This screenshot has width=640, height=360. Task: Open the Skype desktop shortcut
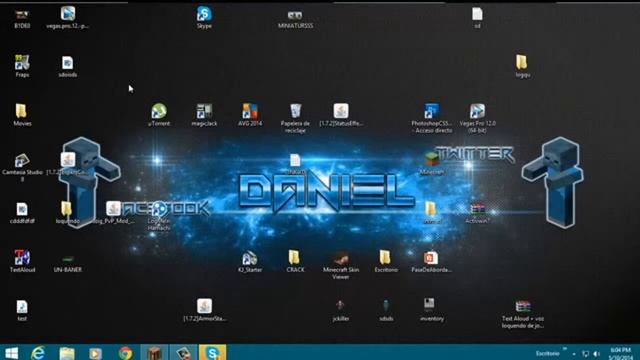click(204, 14)
